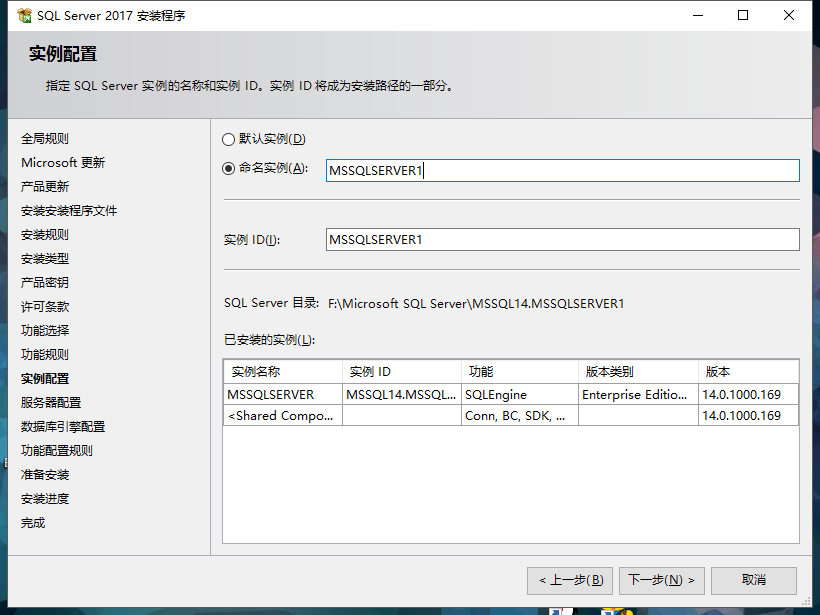
Task: Select the 服务器配置 step in the sidebar
Action: tap(51, 403)
